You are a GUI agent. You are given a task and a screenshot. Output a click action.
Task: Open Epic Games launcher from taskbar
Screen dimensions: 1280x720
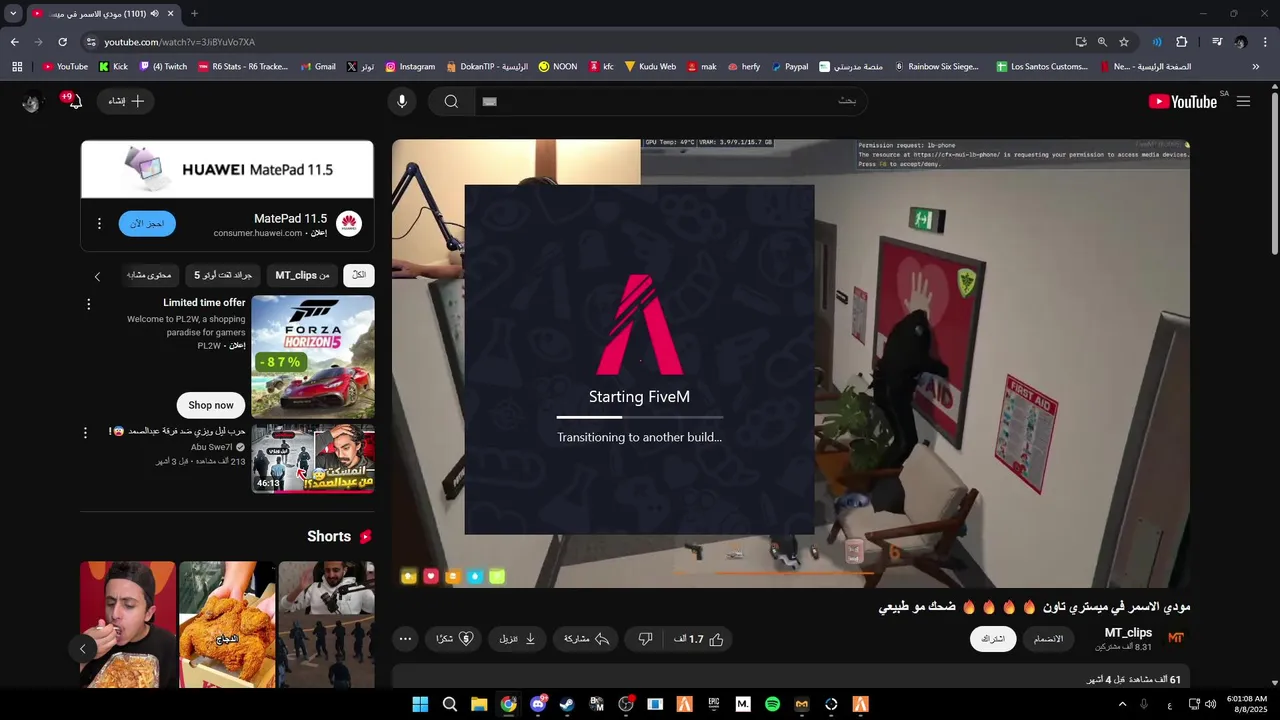pos(714,704)
